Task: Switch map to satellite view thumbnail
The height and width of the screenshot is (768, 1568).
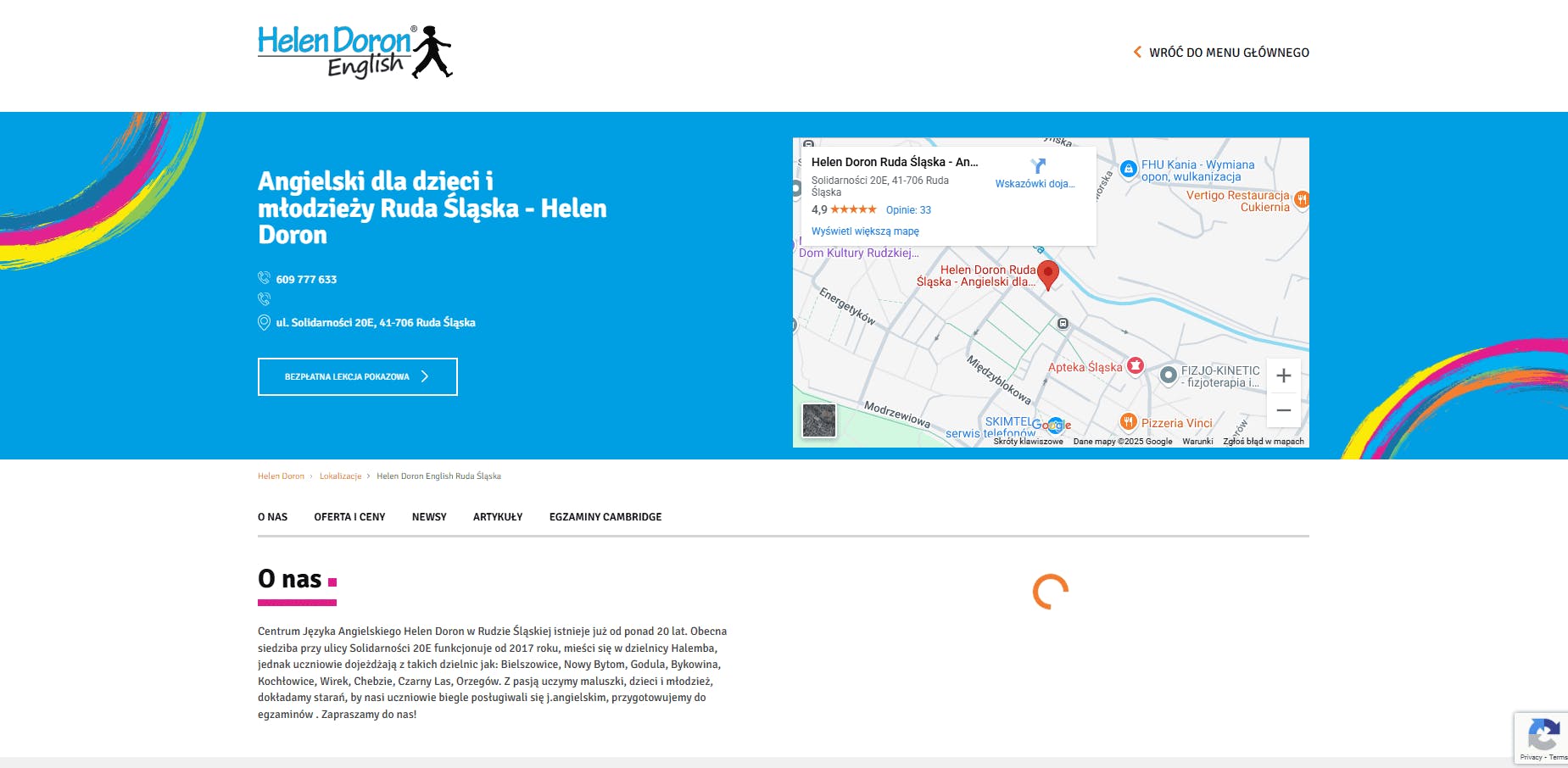Action: tap(819, 420)
